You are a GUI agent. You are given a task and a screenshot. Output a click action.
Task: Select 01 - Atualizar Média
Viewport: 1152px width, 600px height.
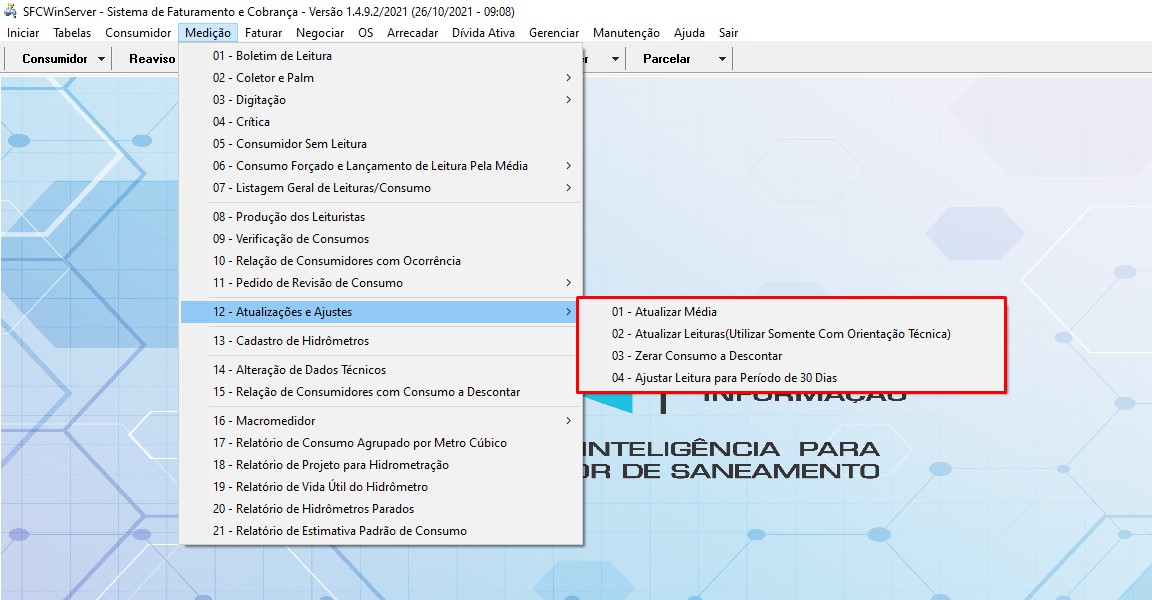664,312
